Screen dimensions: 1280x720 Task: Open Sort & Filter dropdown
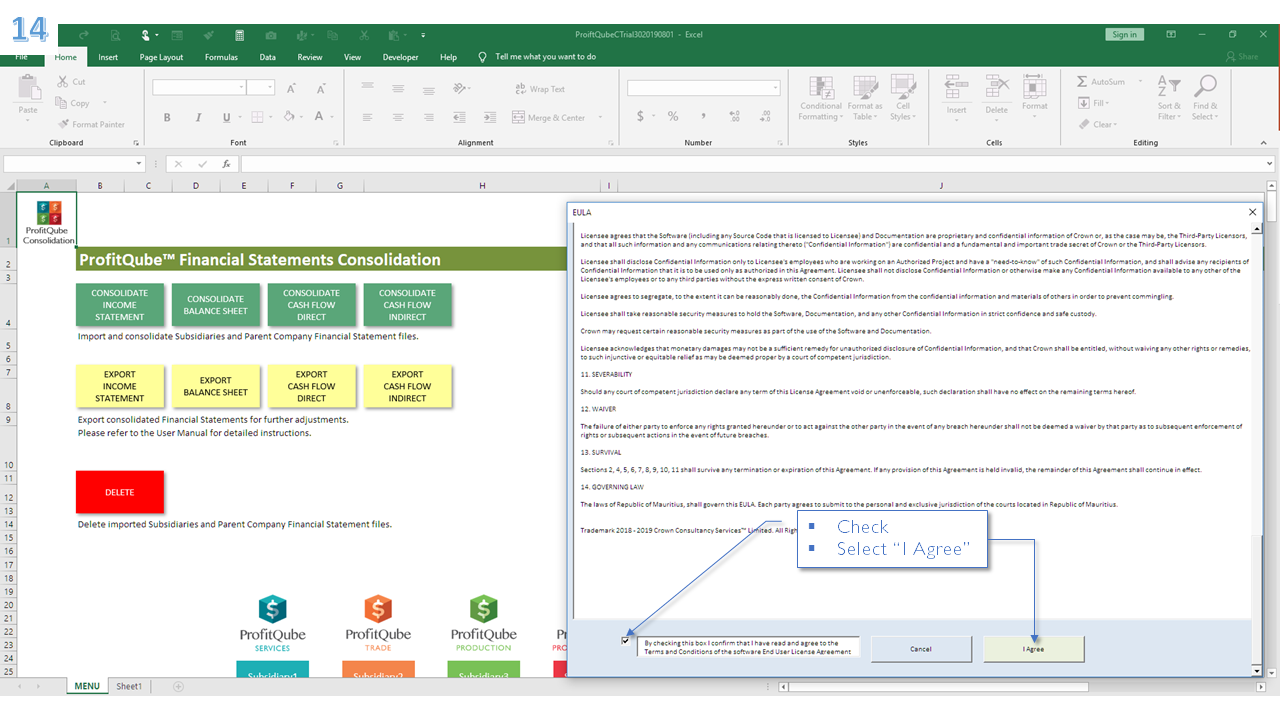point(1169,98)
